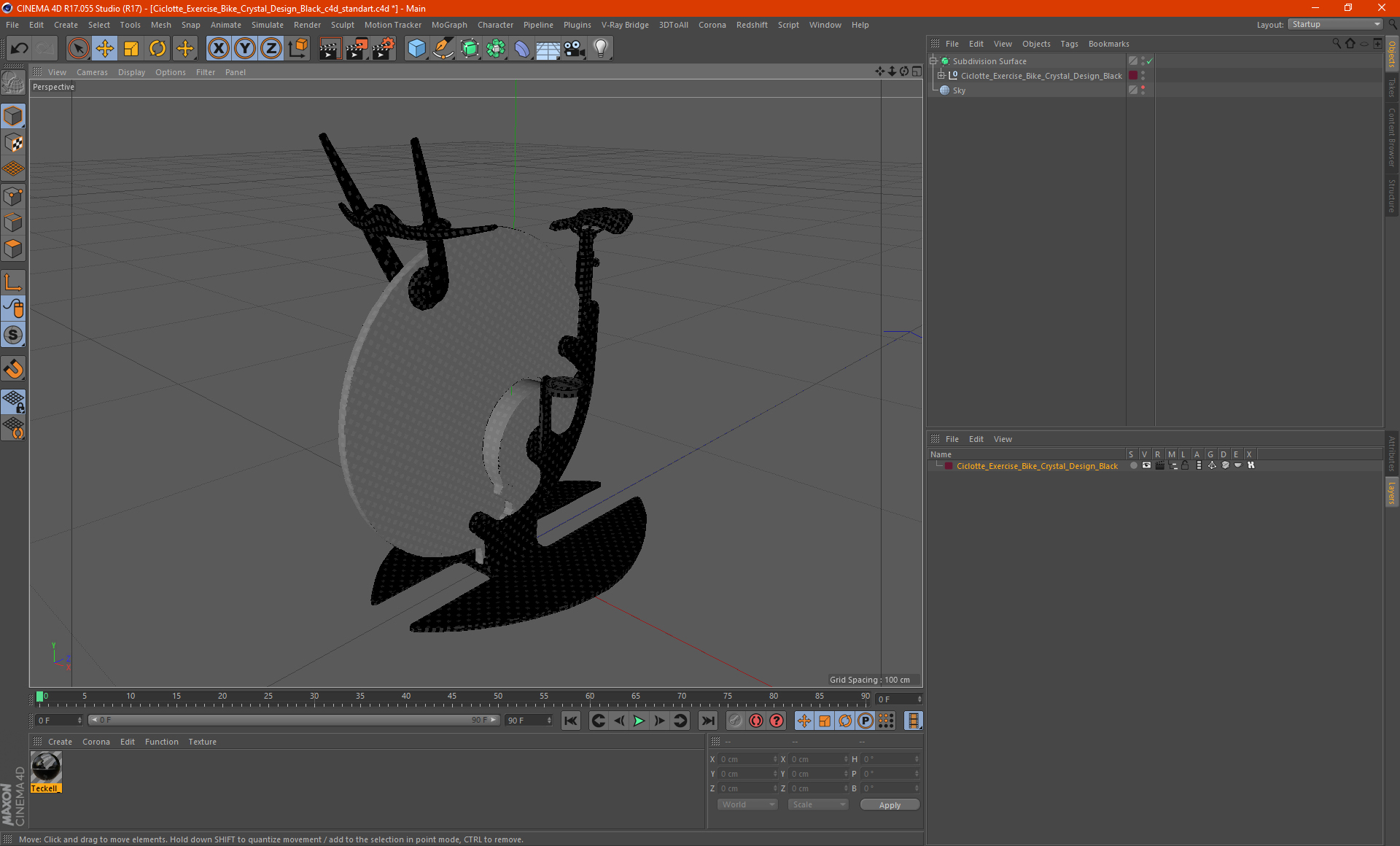Switch to Polygons mode

[x=14, y=249]
